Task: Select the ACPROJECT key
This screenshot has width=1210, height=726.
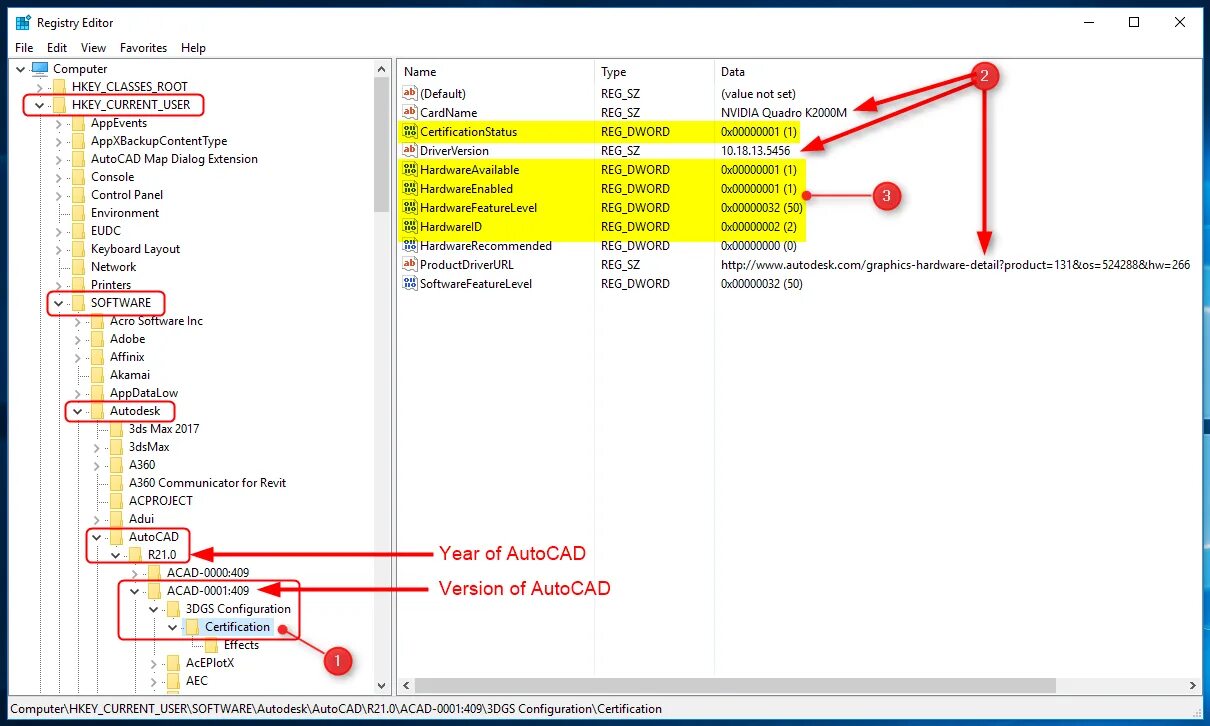Action: [160, 501]
